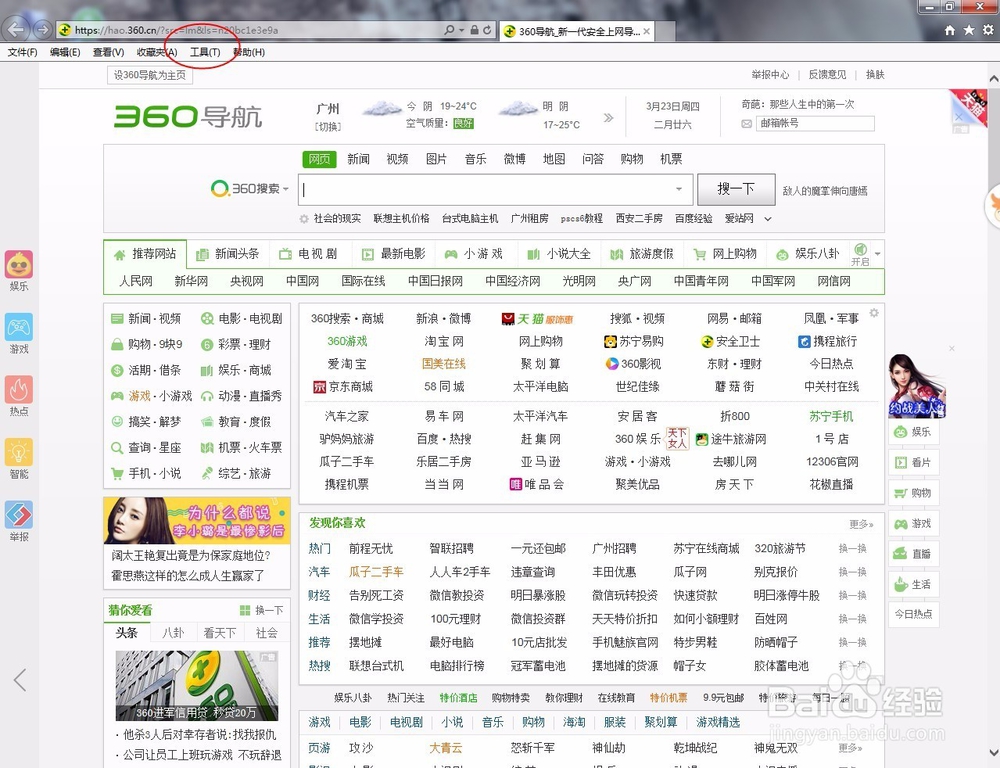Click the 京东商城 site link
The width and height of the screenshot is (1000, 768).
[343, 387]
